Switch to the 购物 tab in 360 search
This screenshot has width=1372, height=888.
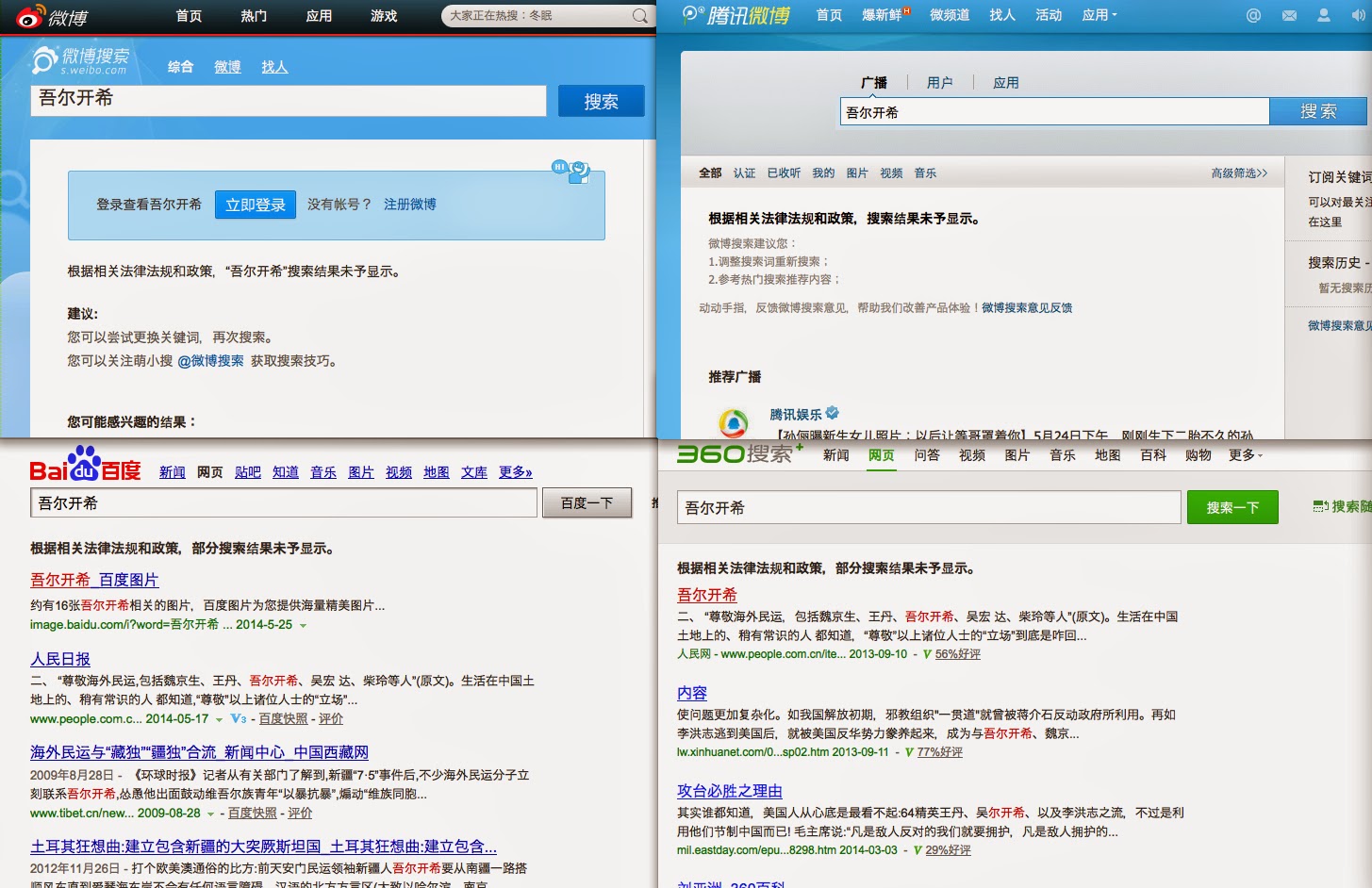click(1198, 455)
